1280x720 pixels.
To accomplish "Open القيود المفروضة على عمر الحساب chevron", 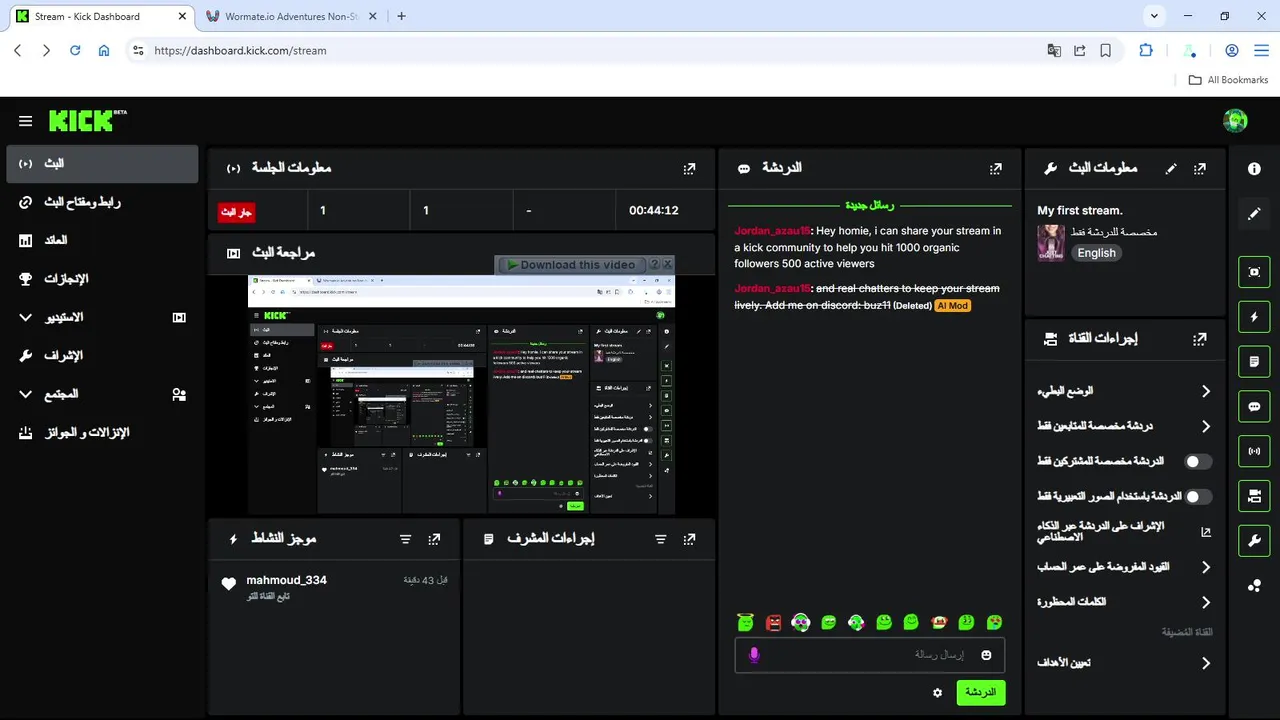I will 1206,567.
